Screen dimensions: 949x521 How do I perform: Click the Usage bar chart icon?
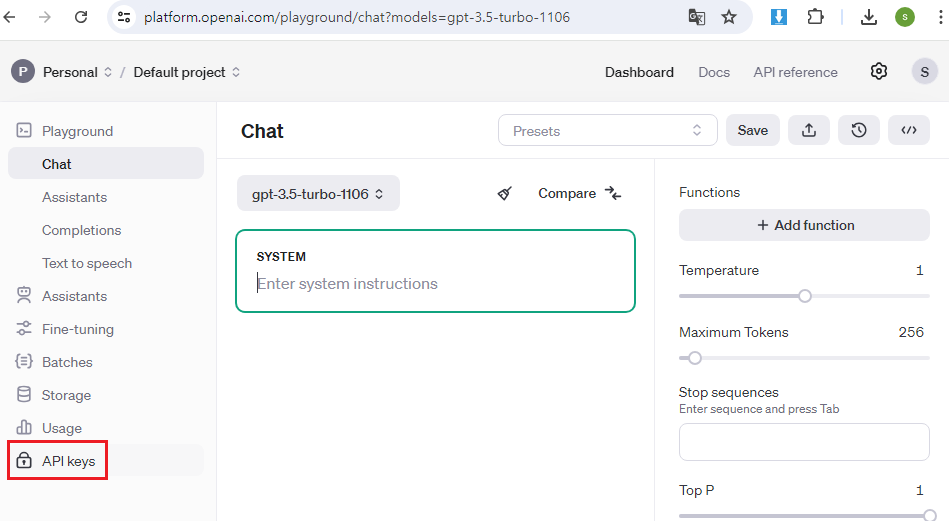24,427
